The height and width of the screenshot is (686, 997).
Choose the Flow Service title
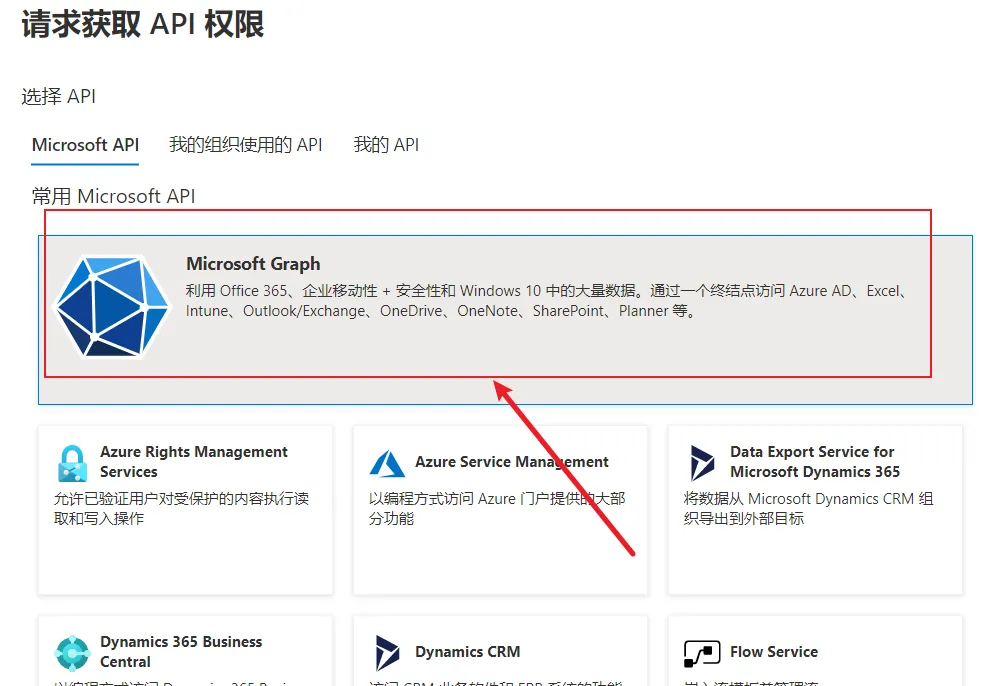tap(774, 652)
